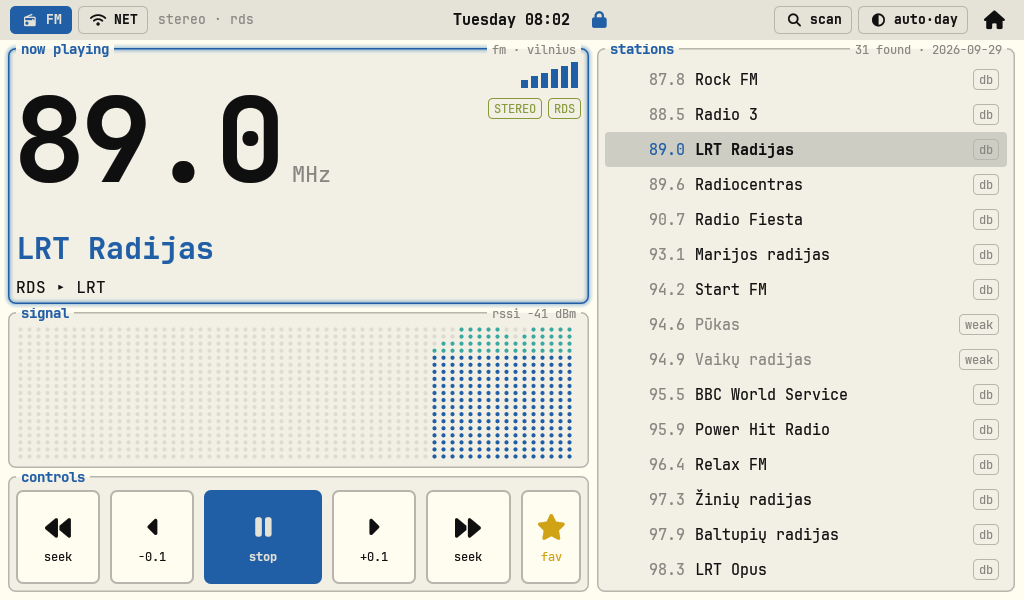Image resolution: width=1024 pixels, height=600 pixels.
Task: Click the fm · vilnius region label
Action: click(534, 50)
